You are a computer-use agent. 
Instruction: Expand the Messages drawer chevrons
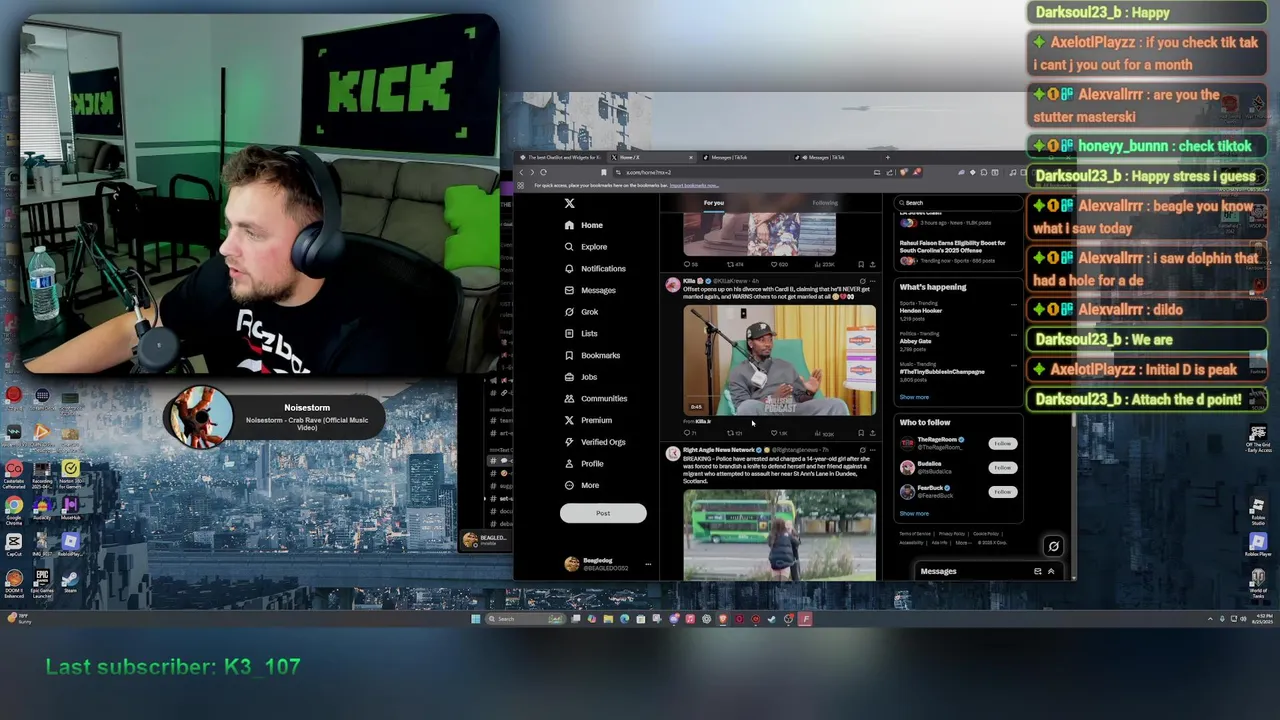pyautogui.click(x=1051, y=571)
